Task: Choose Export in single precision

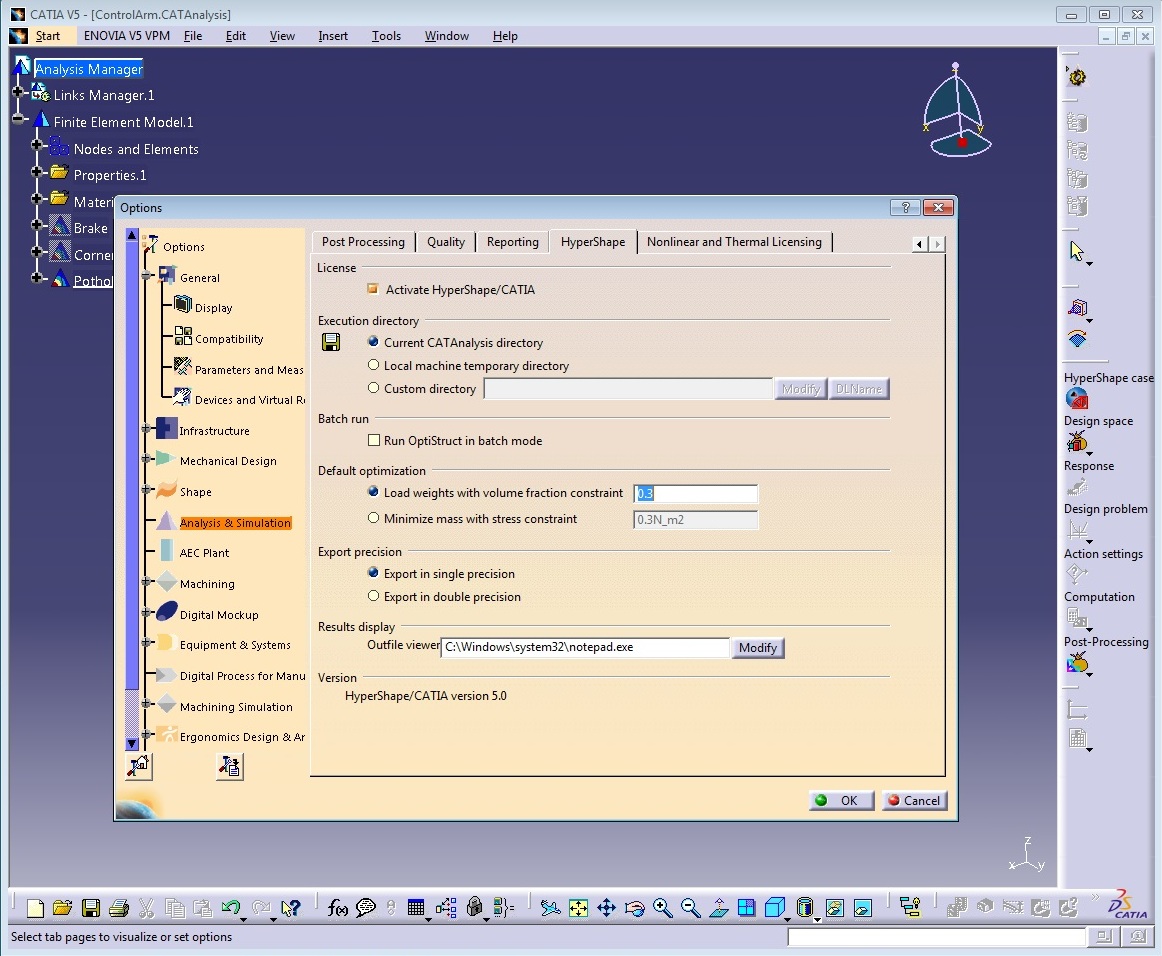Action: [374, 573]
